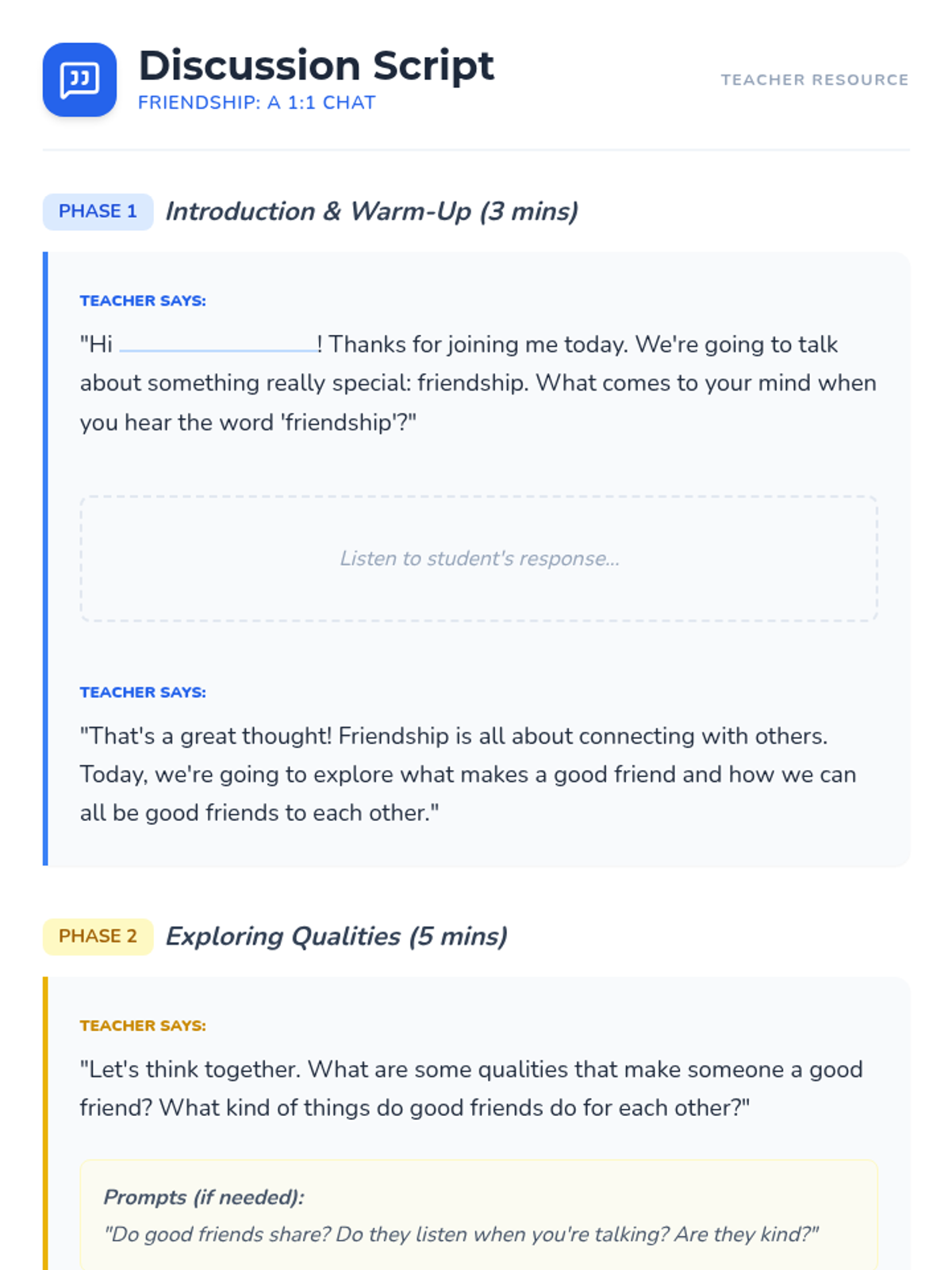Click the 'Thanks for joining me today' text

pyautogui.click(x=478, y=344)
